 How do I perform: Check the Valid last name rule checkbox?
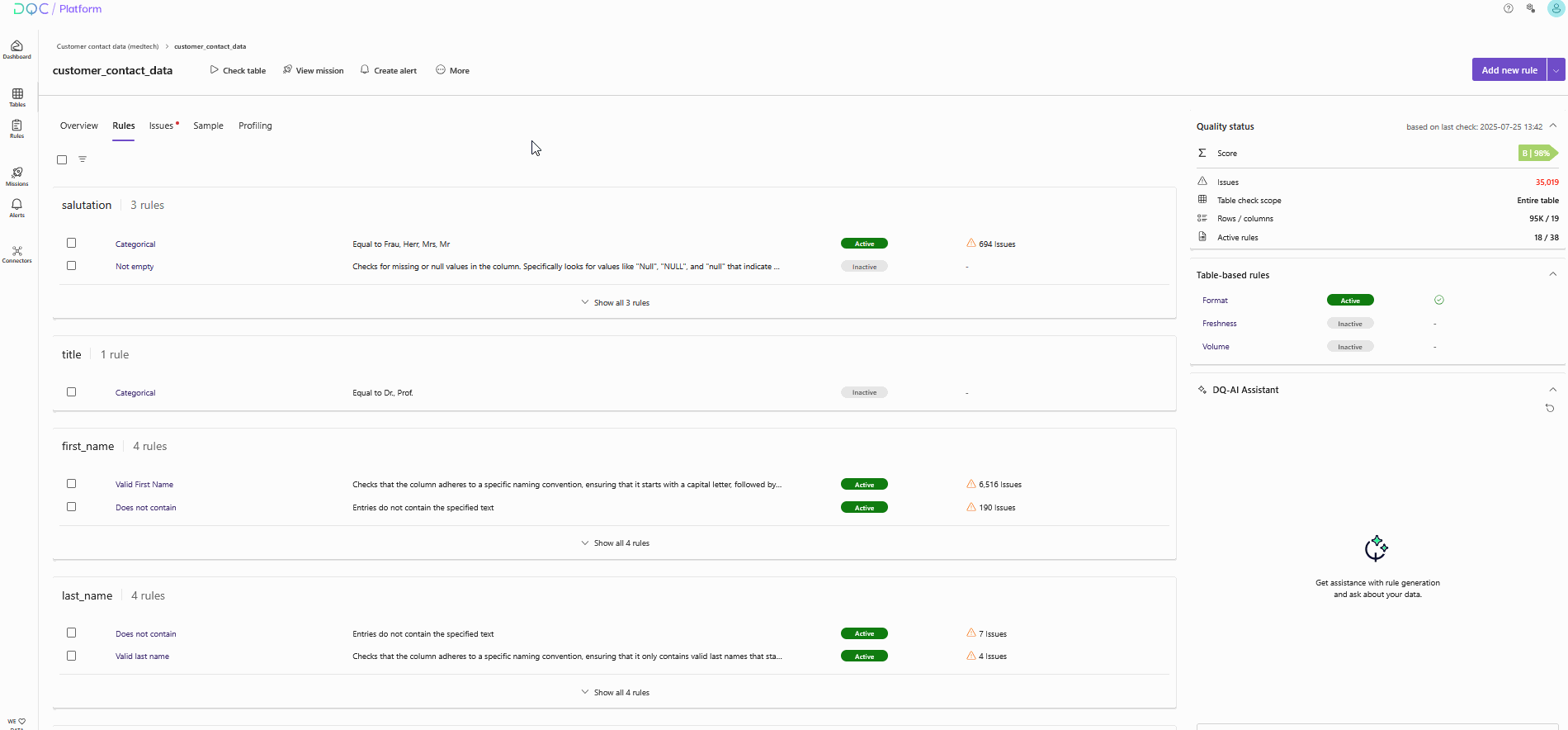point(72,656)
